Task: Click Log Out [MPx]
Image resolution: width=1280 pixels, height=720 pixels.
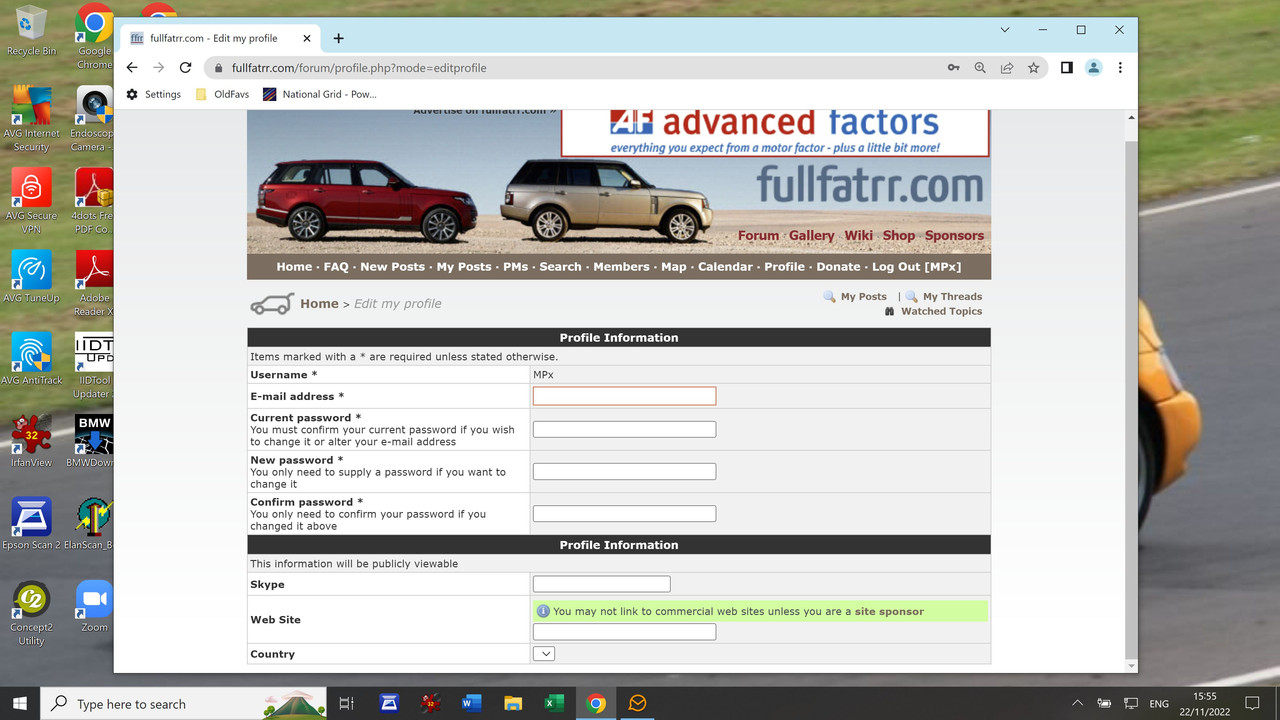Action: (916, 267)
